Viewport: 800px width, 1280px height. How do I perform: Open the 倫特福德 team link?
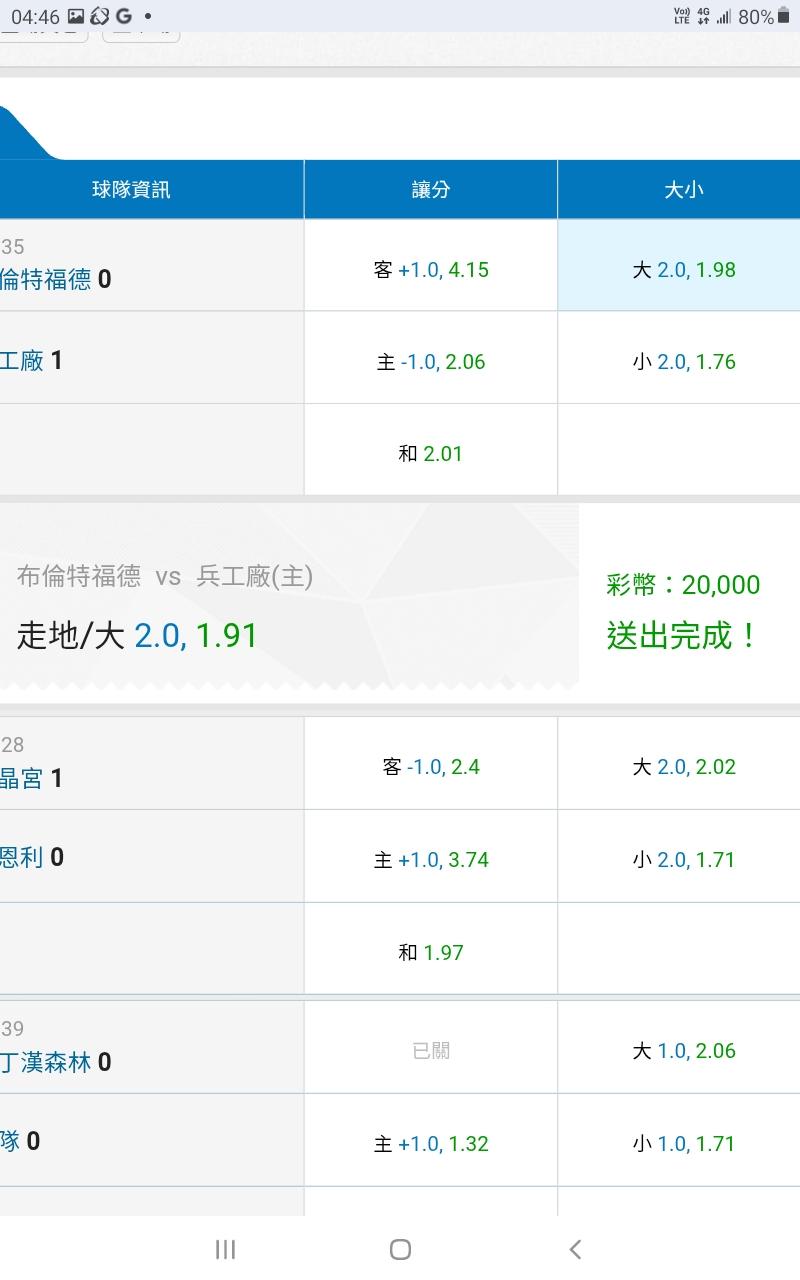pos(46,280)
